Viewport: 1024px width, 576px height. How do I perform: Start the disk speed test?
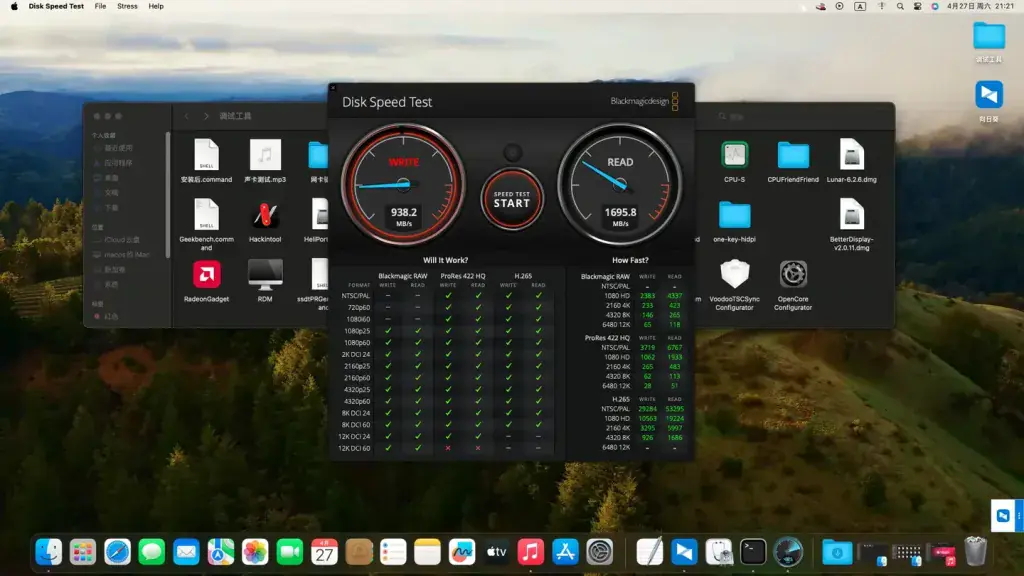pyautogui.click(x=512, y=199)
